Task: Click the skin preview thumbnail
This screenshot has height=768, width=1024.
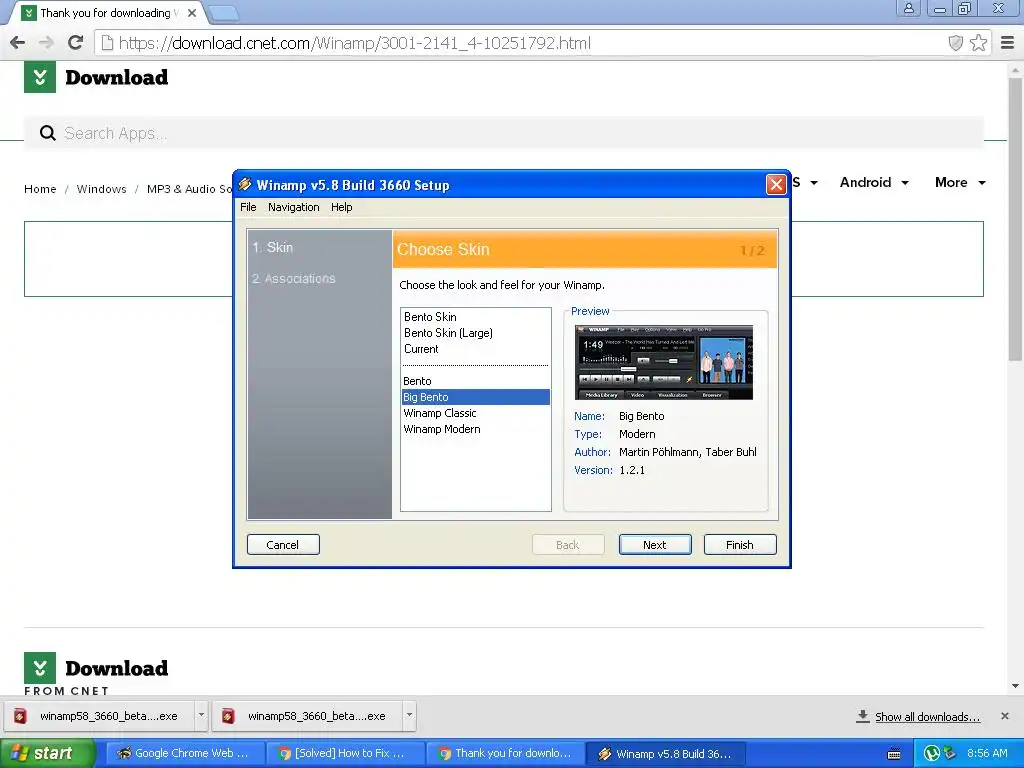Action: [664, 362]
